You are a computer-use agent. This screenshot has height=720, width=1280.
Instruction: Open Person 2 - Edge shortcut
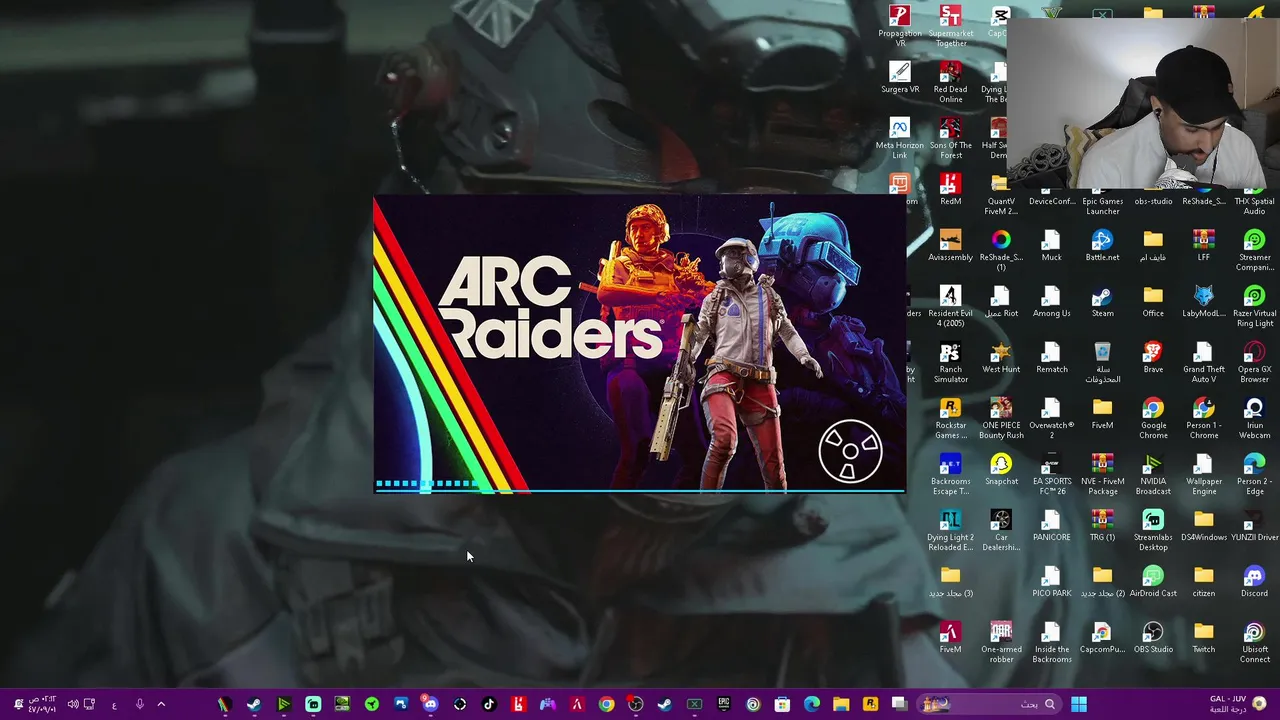[x=1254, y=473]
